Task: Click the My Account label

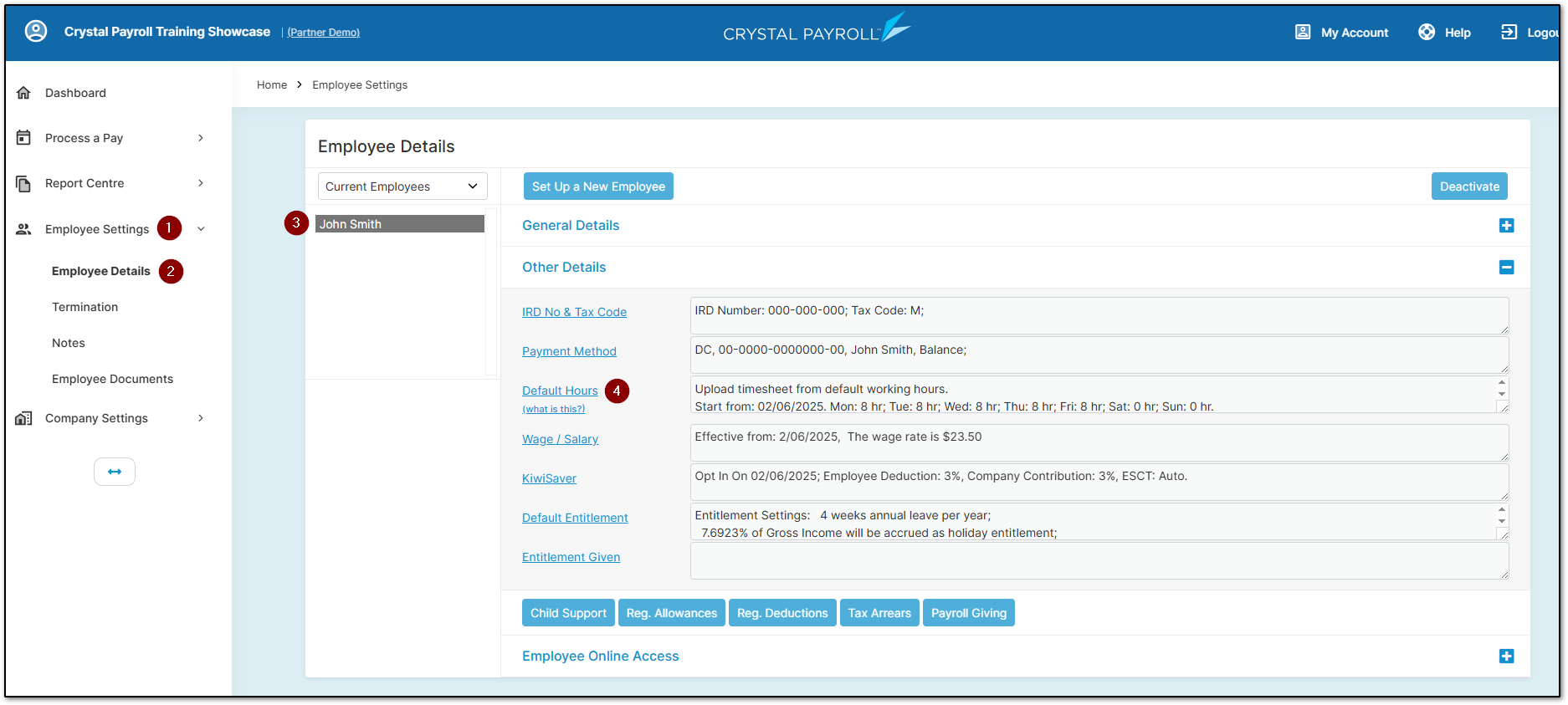Action: (x=1355, y=33)
